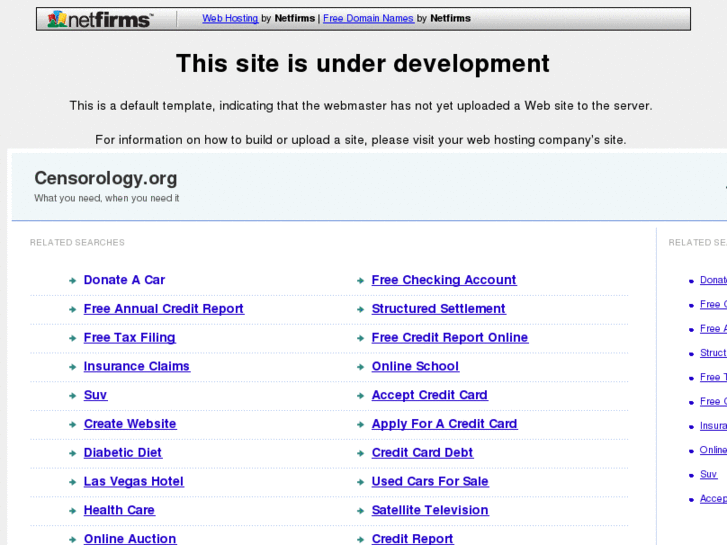Click the arrow icon beside Structured Settlement
727x545 pixels.
click(x=360, y=309)
